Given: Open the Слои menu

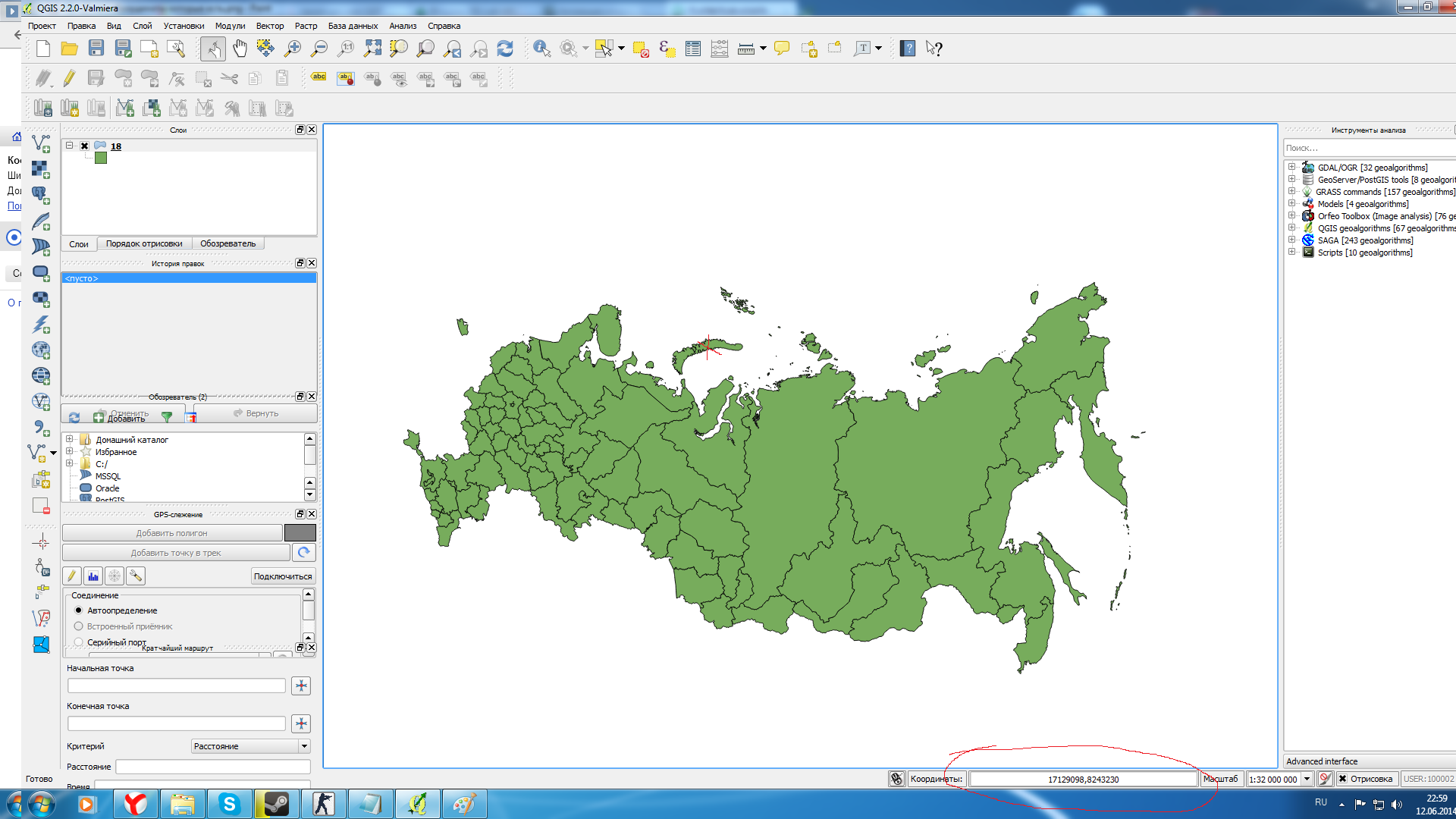Looking at the screenshot, I should [79, 243].
